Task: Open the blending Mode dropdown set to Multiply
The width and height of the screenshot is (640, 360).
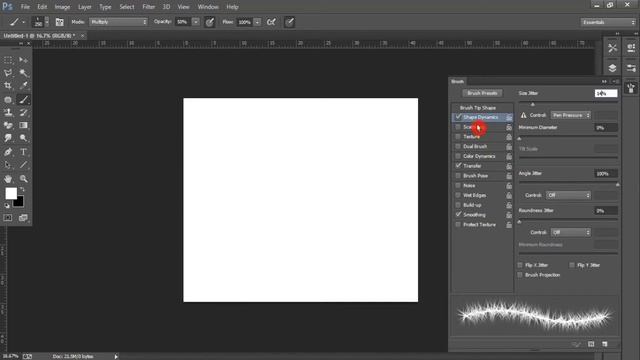Action: click(118, 22)
